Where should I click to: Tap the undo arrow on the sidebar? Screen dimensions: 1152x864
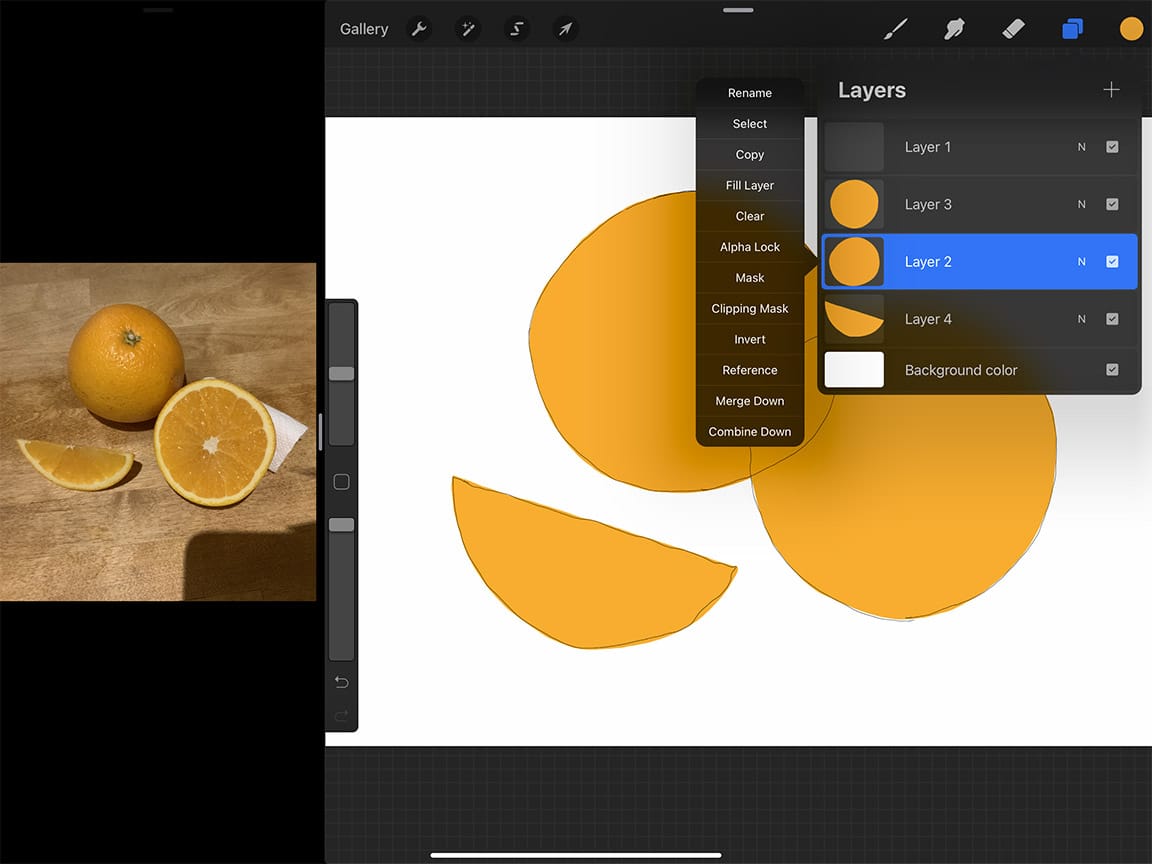[341, 682]
